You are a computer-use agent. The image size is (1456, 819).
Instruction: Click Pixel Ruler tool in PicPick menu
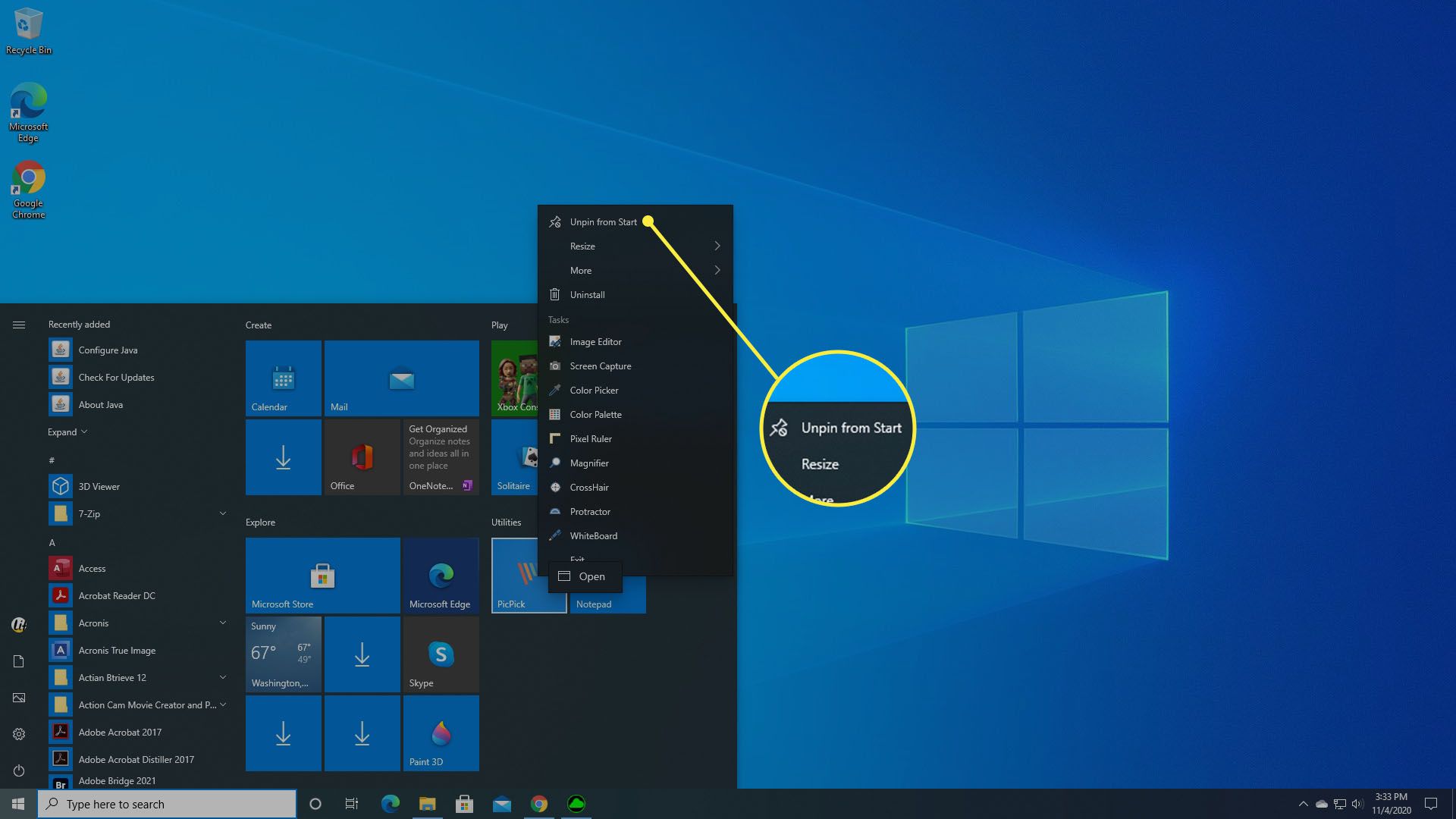coord(590,438)
